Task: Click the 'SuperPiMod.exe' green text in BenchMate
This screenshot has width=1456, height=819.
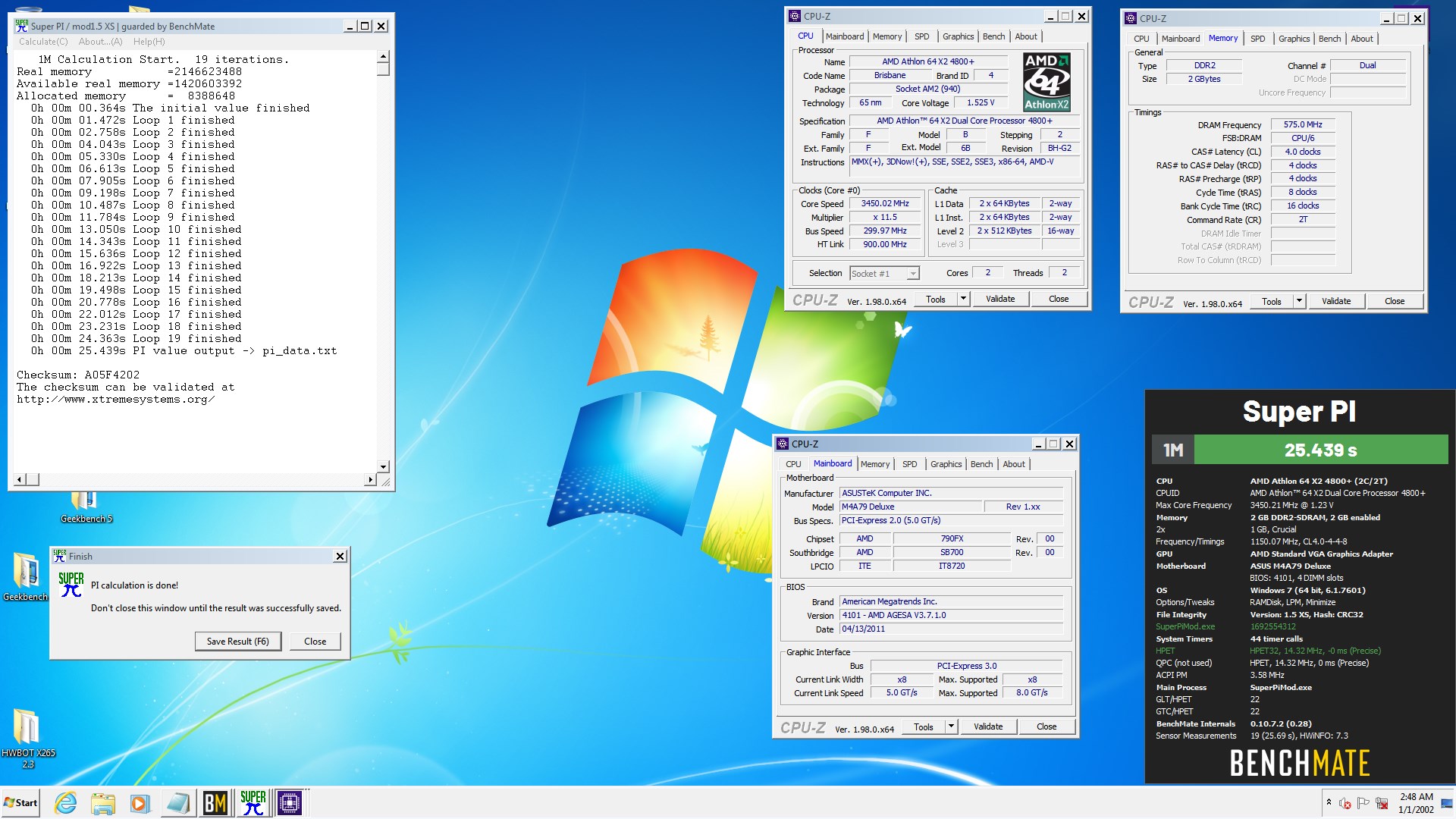Action: pos(1185,626)
